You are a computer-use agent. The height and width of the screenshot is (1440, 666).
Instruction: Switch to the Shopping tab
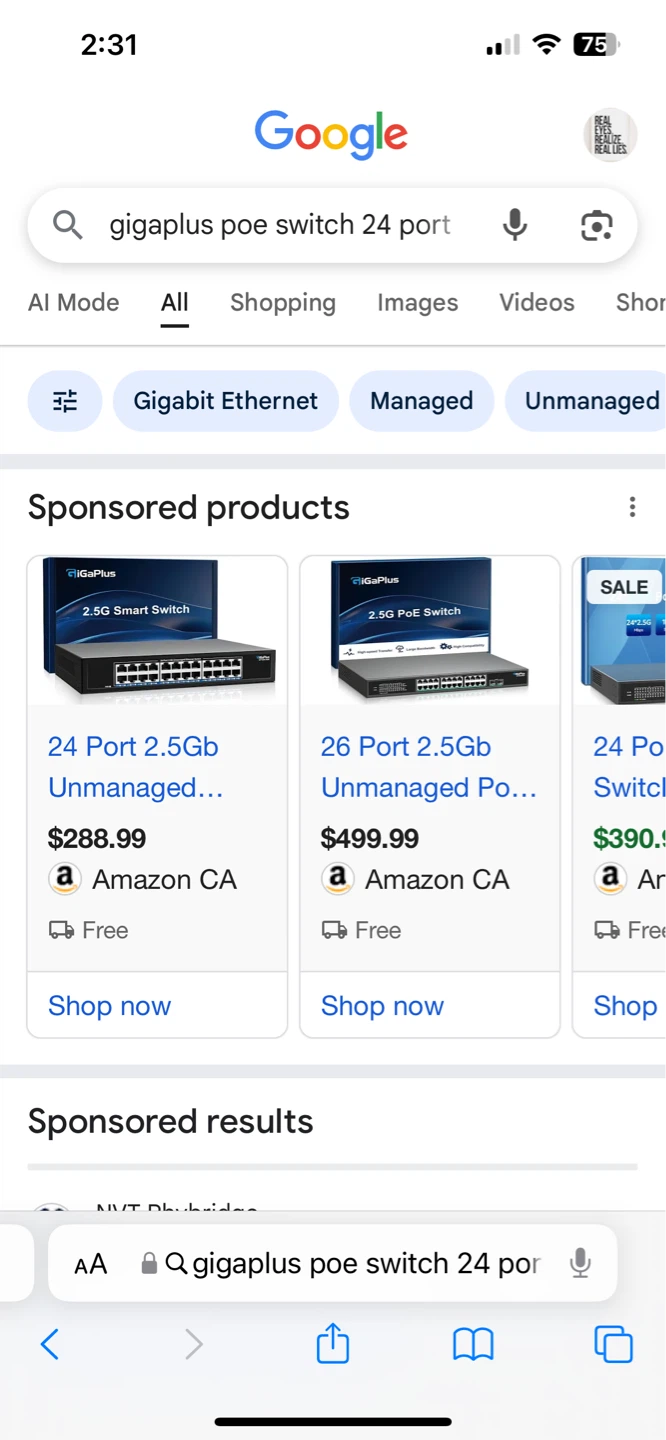point(283,302)
